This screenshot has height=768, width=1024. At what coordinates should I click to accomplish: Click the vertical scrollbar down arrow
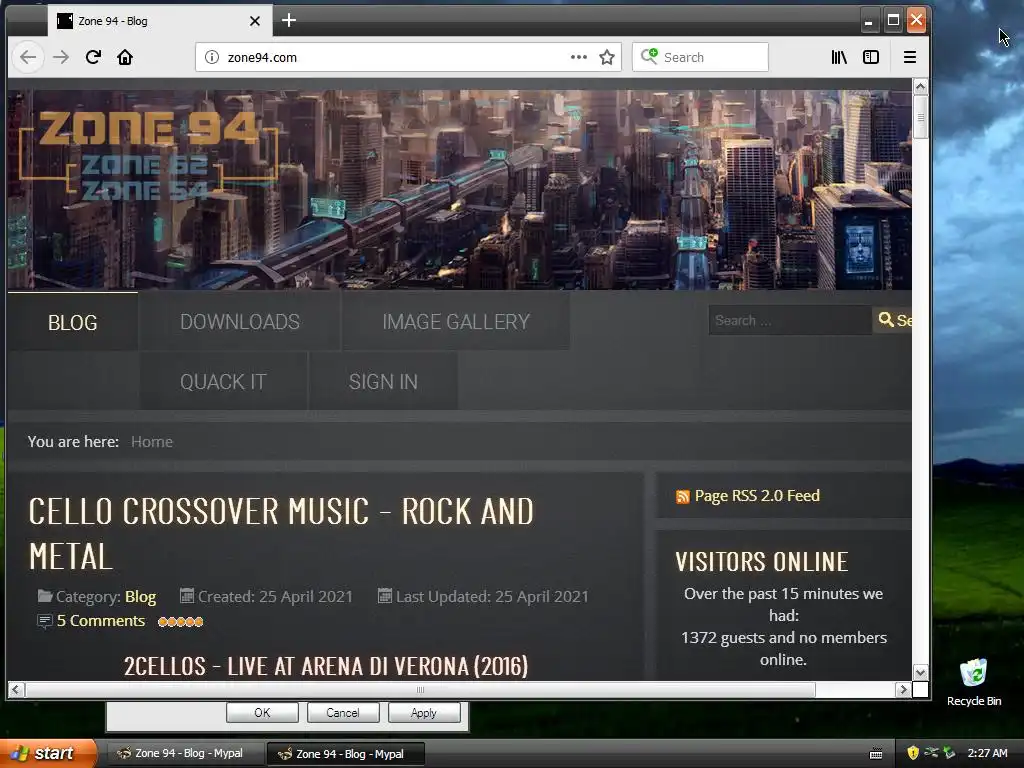(921, 673)
